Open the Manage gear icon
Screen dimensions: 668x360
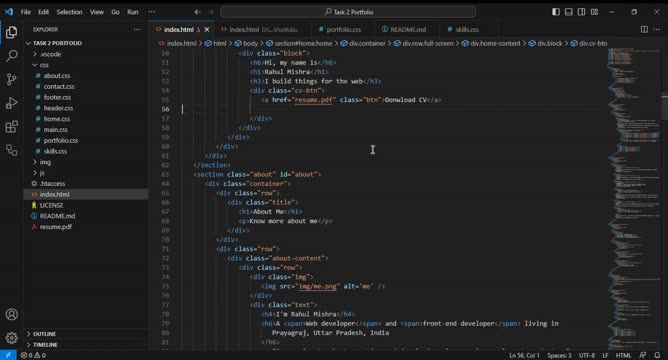pos(12,338)
